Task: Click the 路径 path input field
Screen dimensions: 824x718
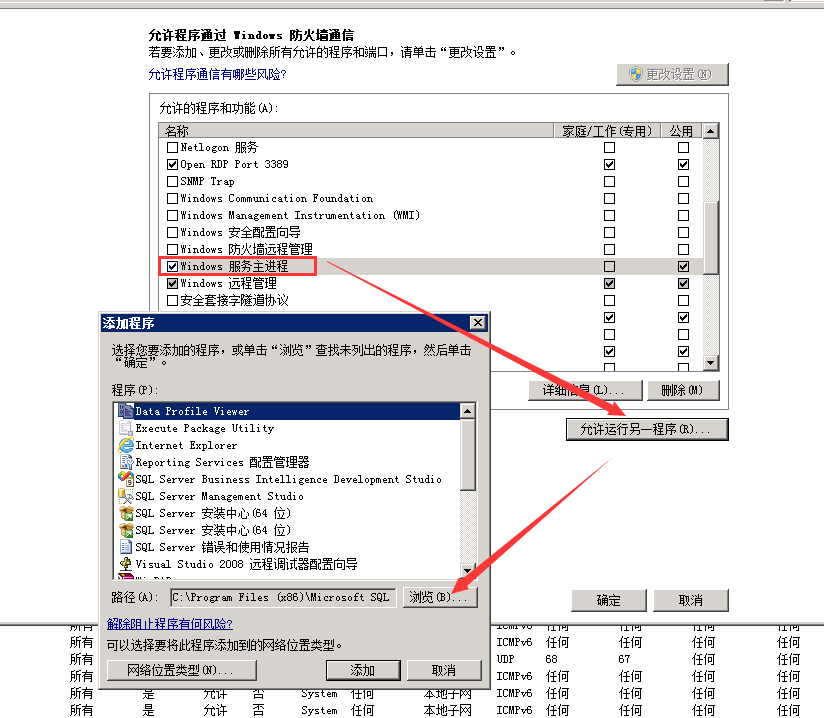Action: coord(283,597)
